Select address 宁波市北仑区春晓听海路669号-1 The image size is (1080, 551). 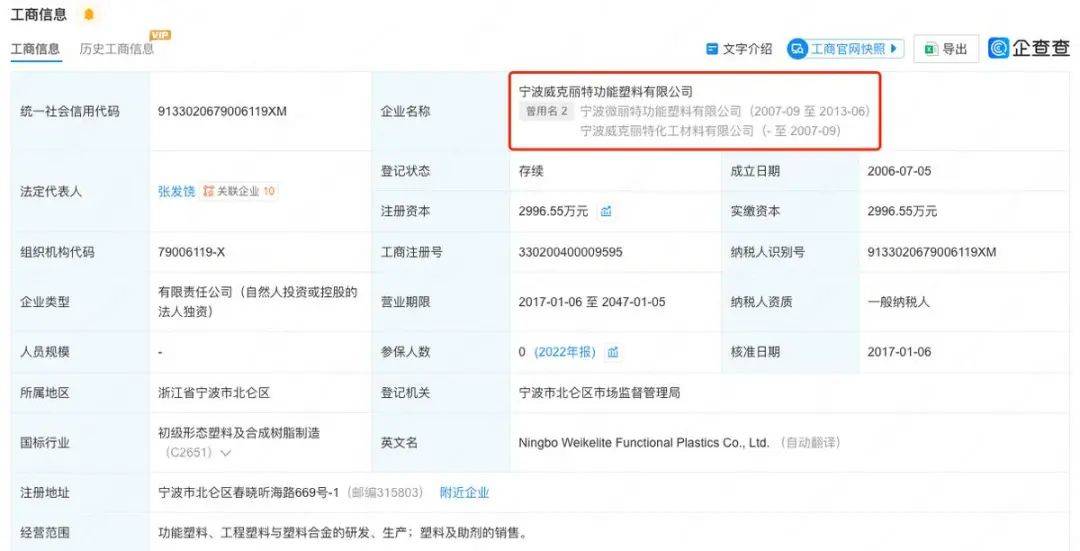[249, 492]
